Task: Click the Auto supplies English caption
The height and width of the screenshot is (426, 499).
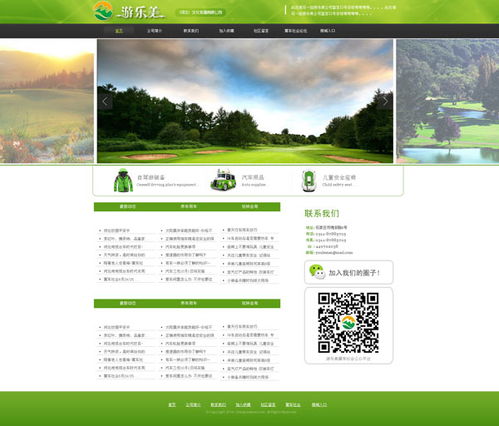Action: (x=254, y=184)
